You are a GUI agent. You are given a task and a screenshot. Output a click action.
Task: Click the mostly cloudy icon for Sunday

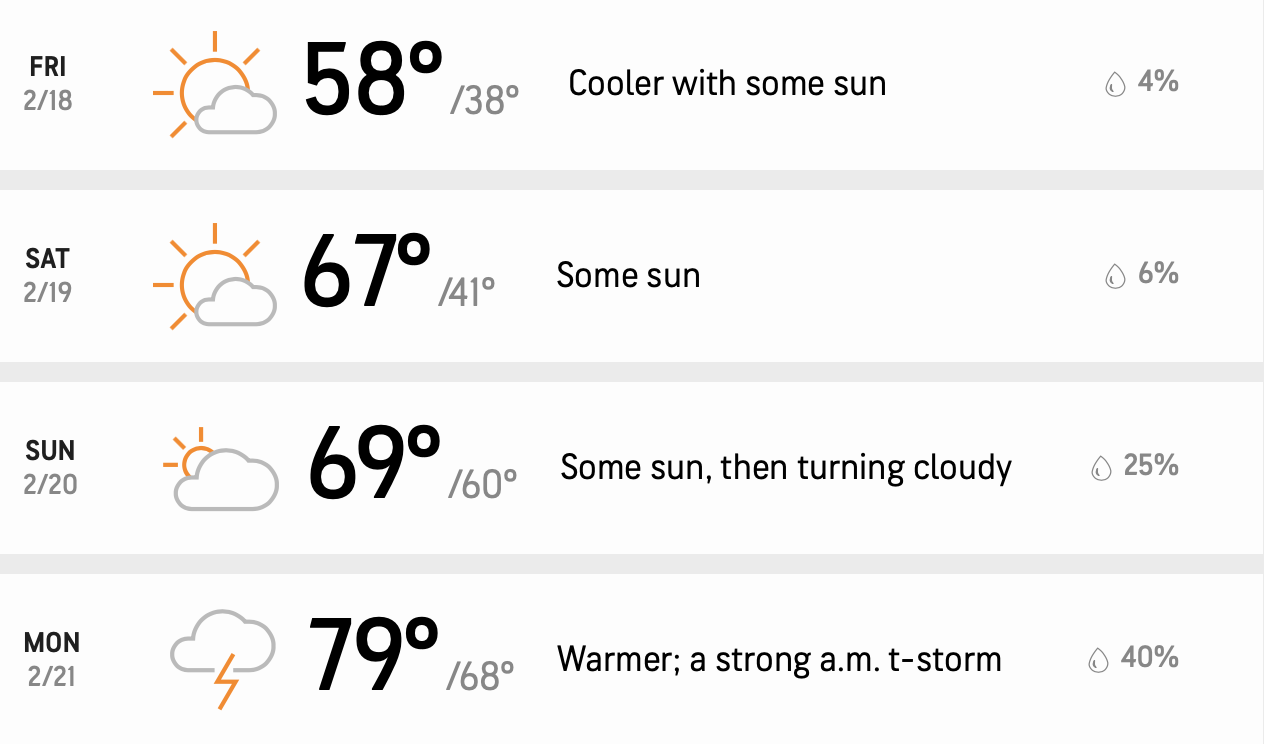(x=219, y=468)
